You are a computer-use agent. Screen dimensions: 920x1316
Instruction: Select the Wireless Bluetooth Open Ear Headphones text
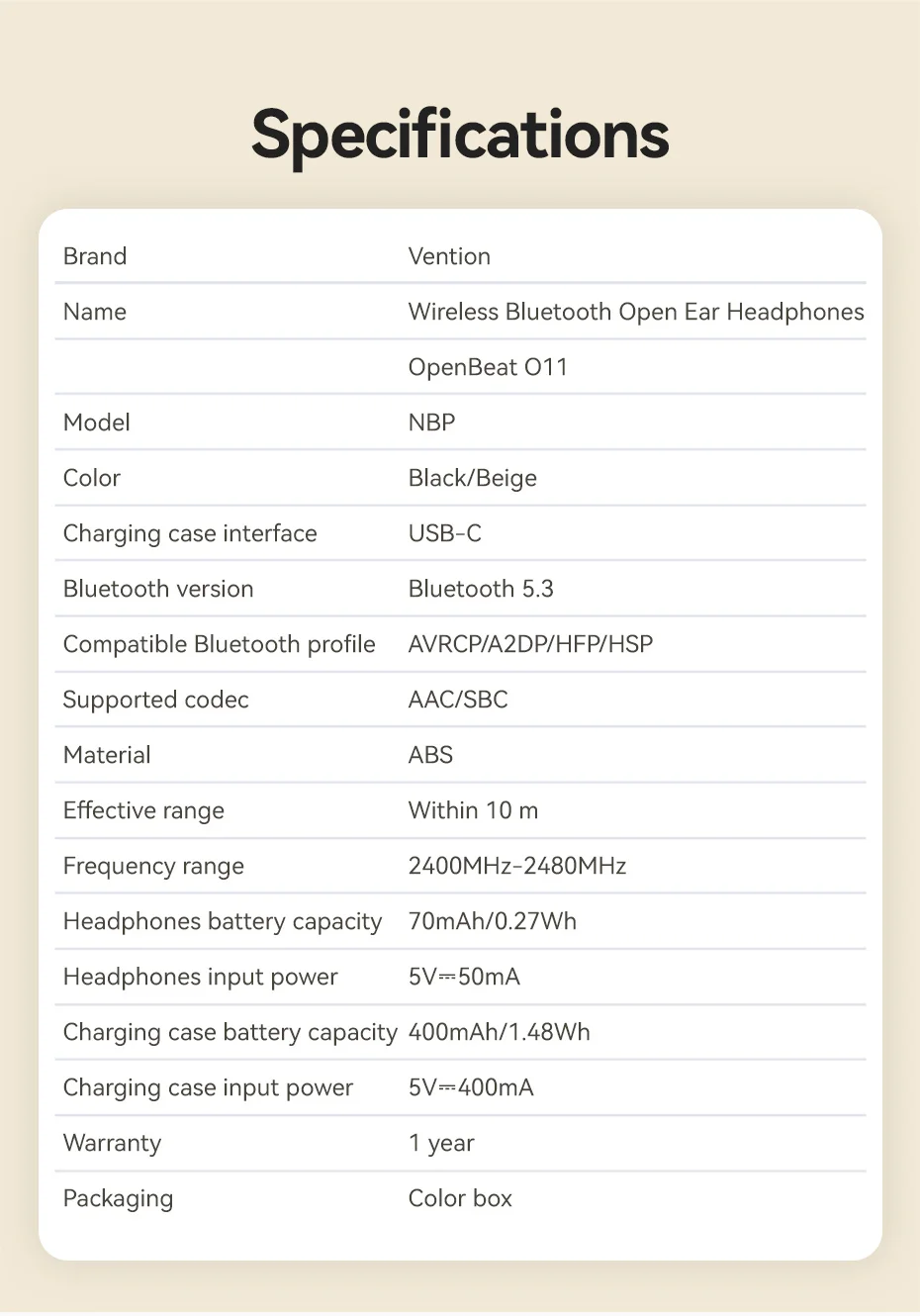[635, 312]
